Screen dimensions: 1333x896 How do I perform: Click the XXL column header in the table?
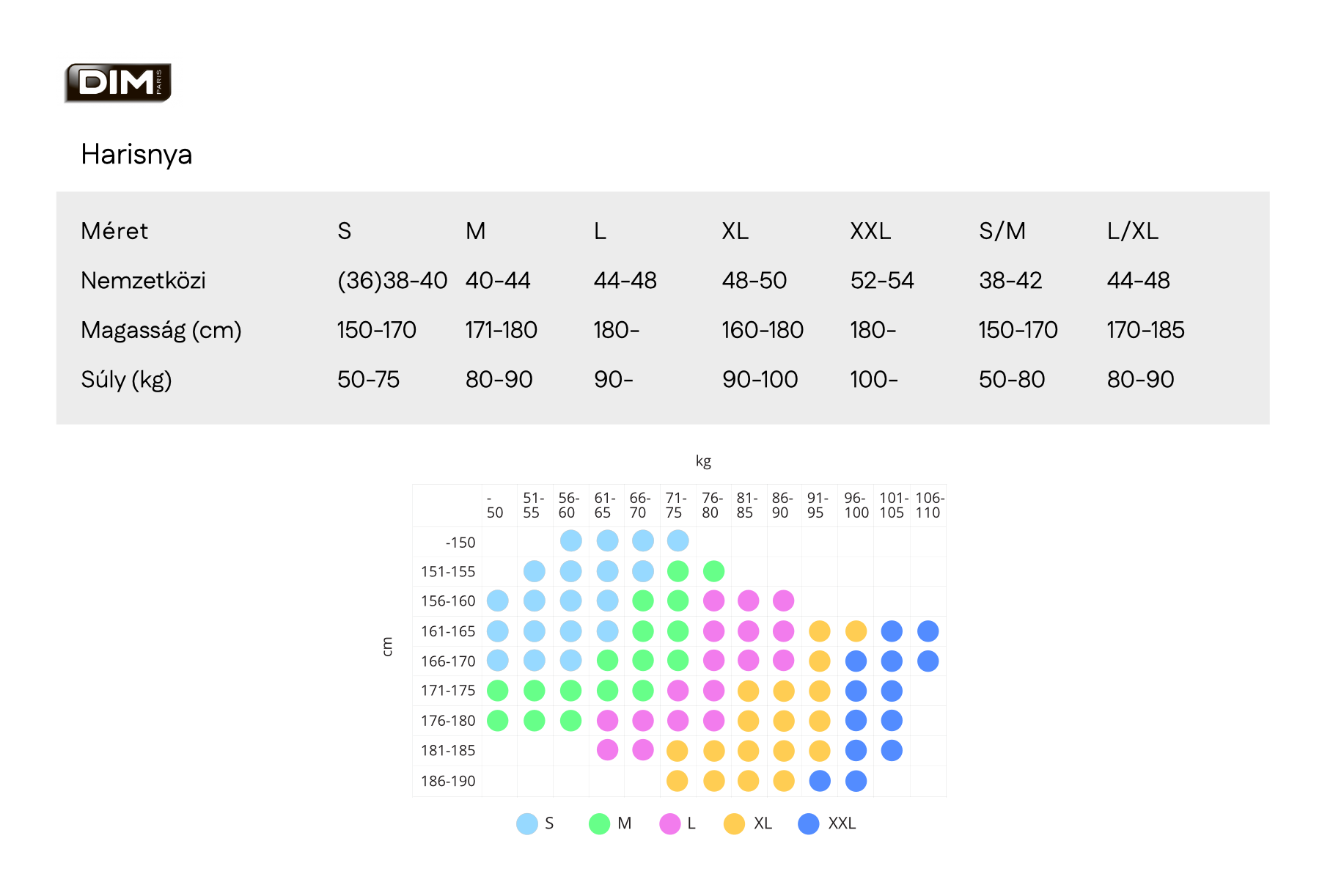pos(870,231)
